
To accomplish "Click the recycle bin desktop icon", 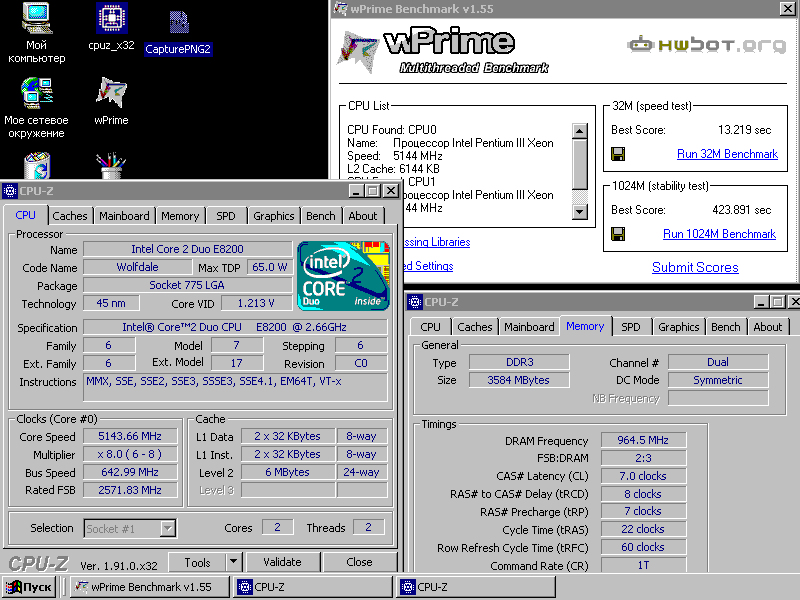I will pos(37,165).
